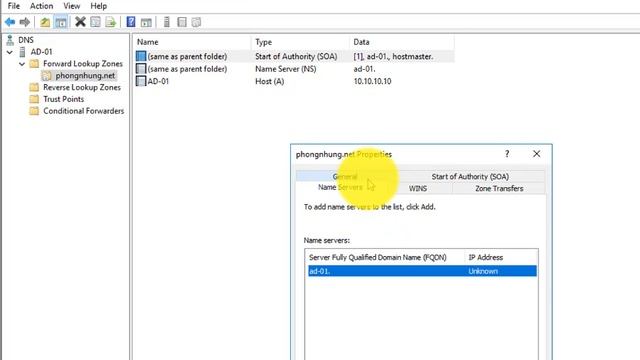The width and height of the screenshot is (640, 360).
Task: Switch to the Zone Transfers tab
Action: (x=499, y=188)
